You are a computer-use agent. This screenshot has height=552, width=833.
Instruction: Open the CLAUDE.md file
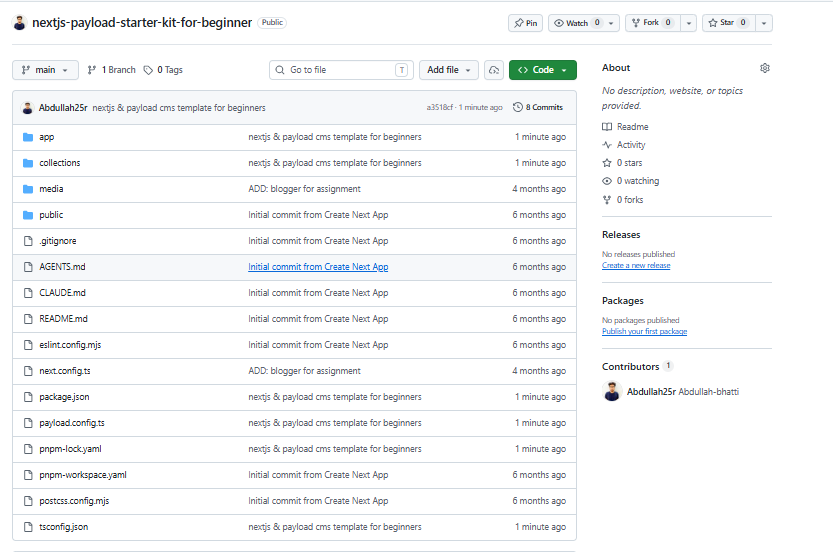click(x=62, y=293)
